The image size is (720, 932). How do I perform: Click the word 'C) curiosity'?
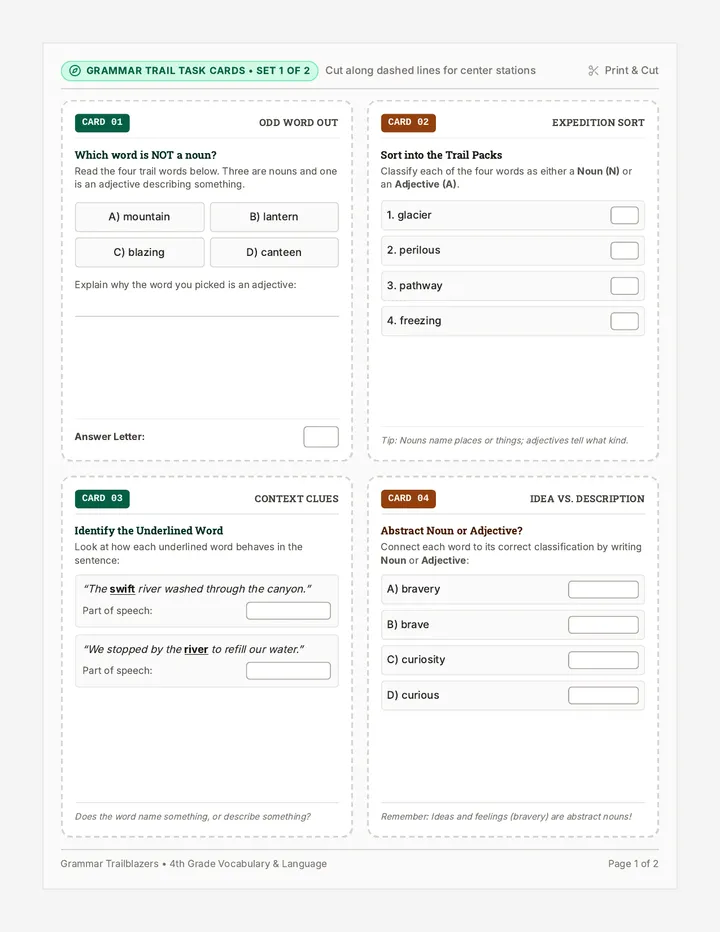click(416, 660)
